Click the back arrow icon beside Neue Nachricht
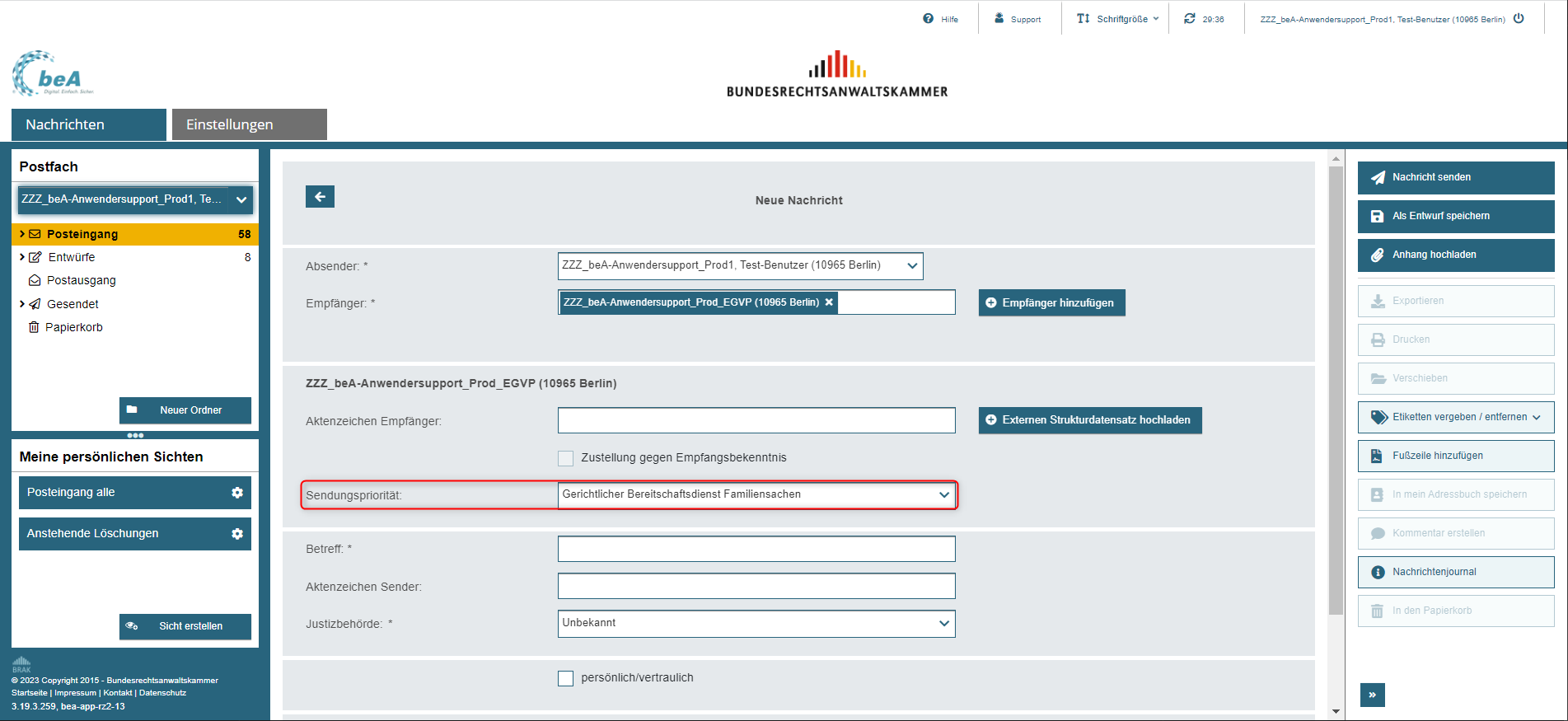Viewport: 1568px width, 721px height. 320,197
